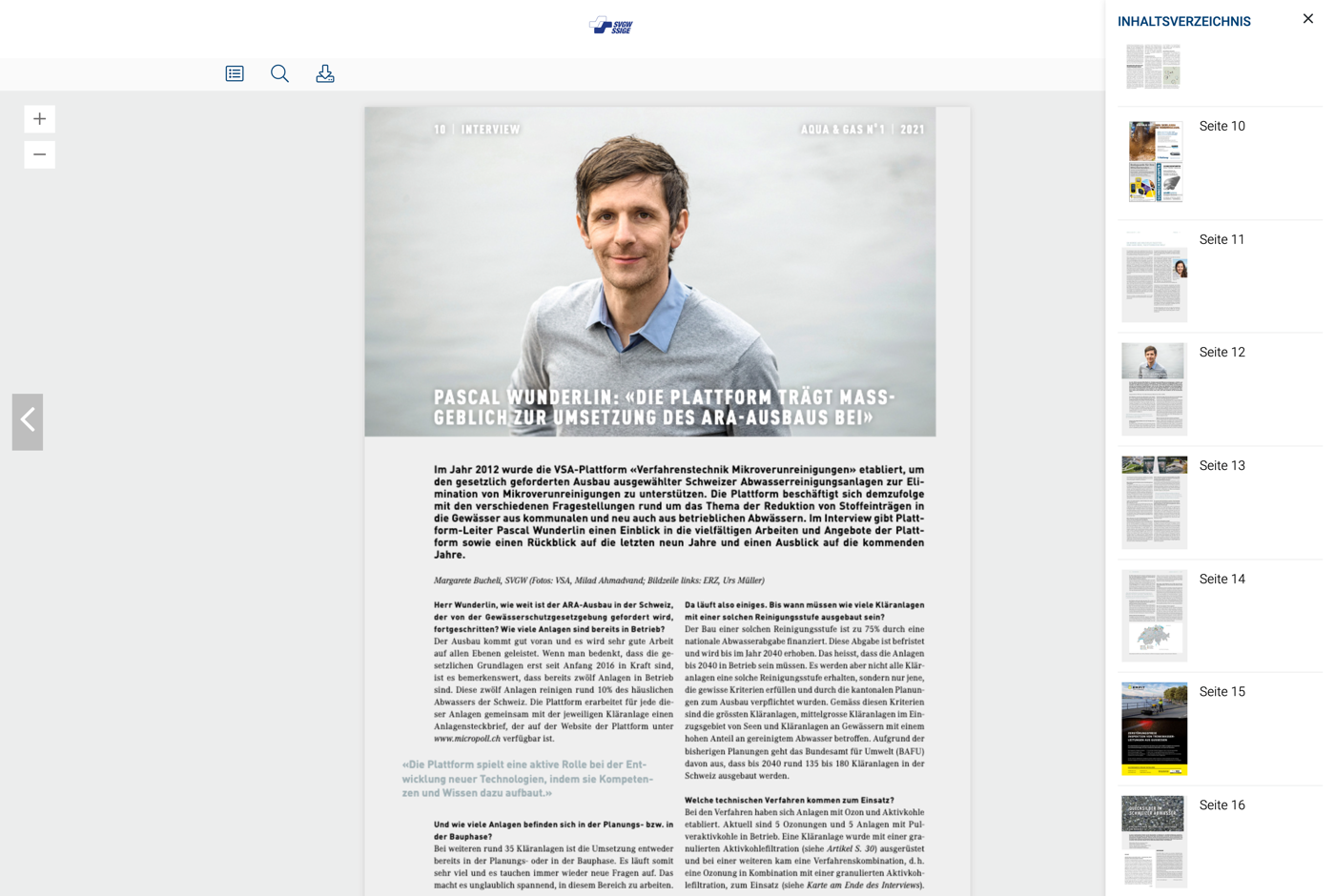Viewport: 1335px width, 896px height.
Task: Open Seite 16 thumbnail
Action: coord(1155,841)
